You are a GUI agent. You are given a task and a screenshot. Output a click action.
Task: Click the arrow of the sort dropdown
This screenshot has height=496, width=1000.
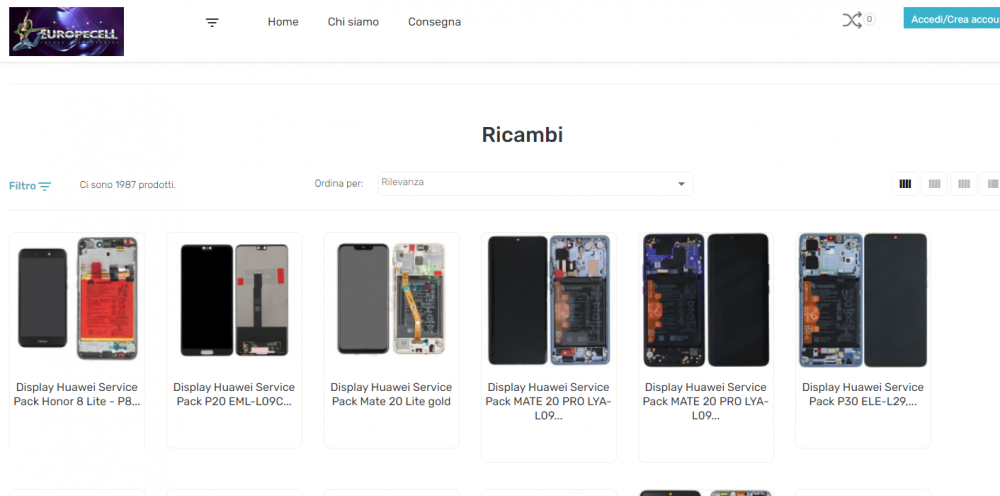681,184
